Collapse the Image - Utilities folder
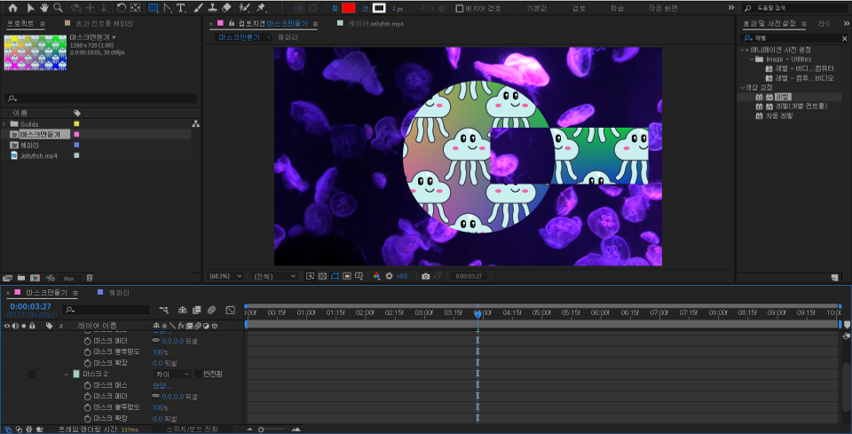This screenshot has height=434, width=852. coord(752,59)
